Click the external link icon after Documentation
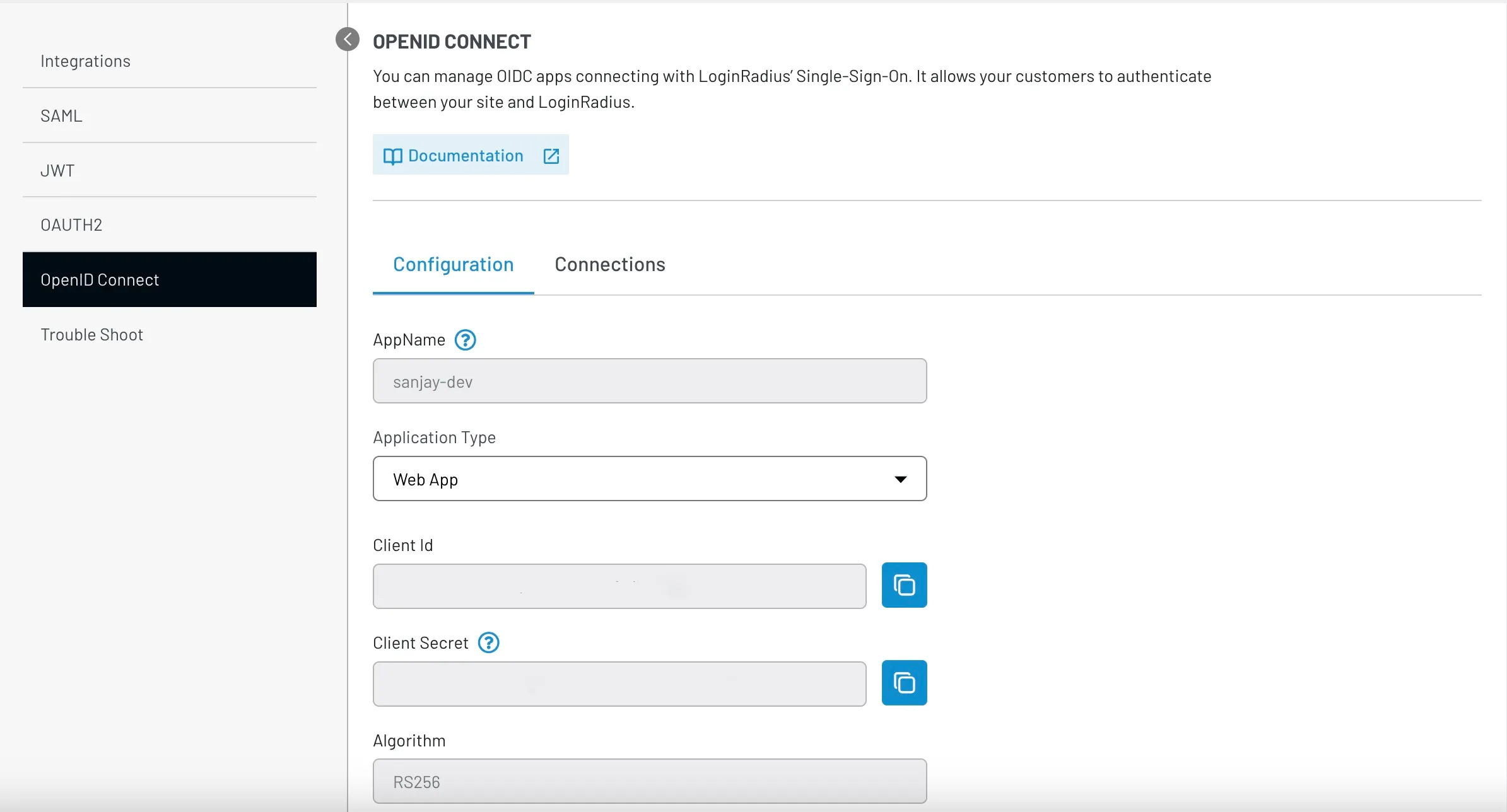The image size is (1507, 812). [x=551, y=155]
